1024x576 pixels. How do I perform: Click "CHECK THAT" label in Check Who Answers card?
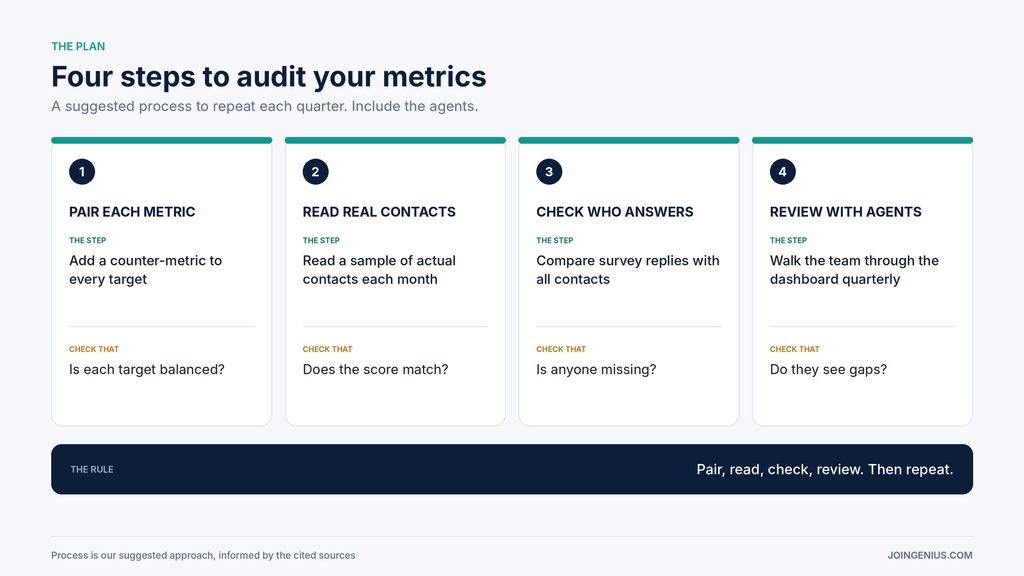click(561, 349)
